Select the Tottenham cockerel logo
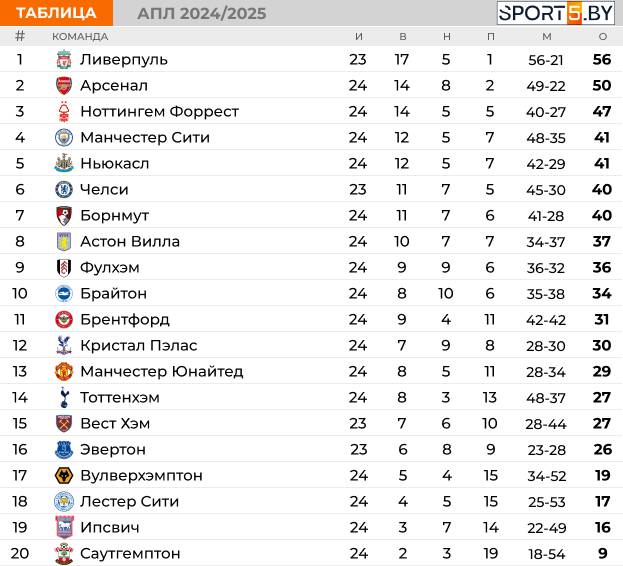The height and width of the screenshot is (566, 623). pos(64,397)
